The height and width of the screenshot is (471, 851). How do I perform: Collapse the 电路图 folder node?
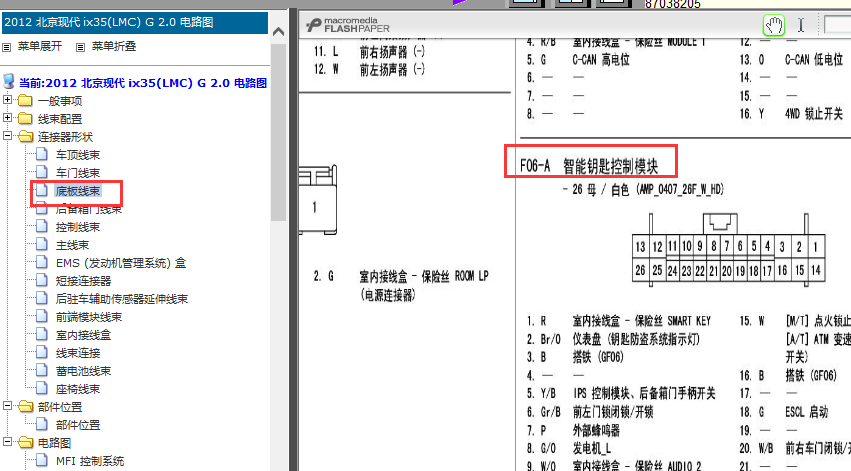[7, 442]
